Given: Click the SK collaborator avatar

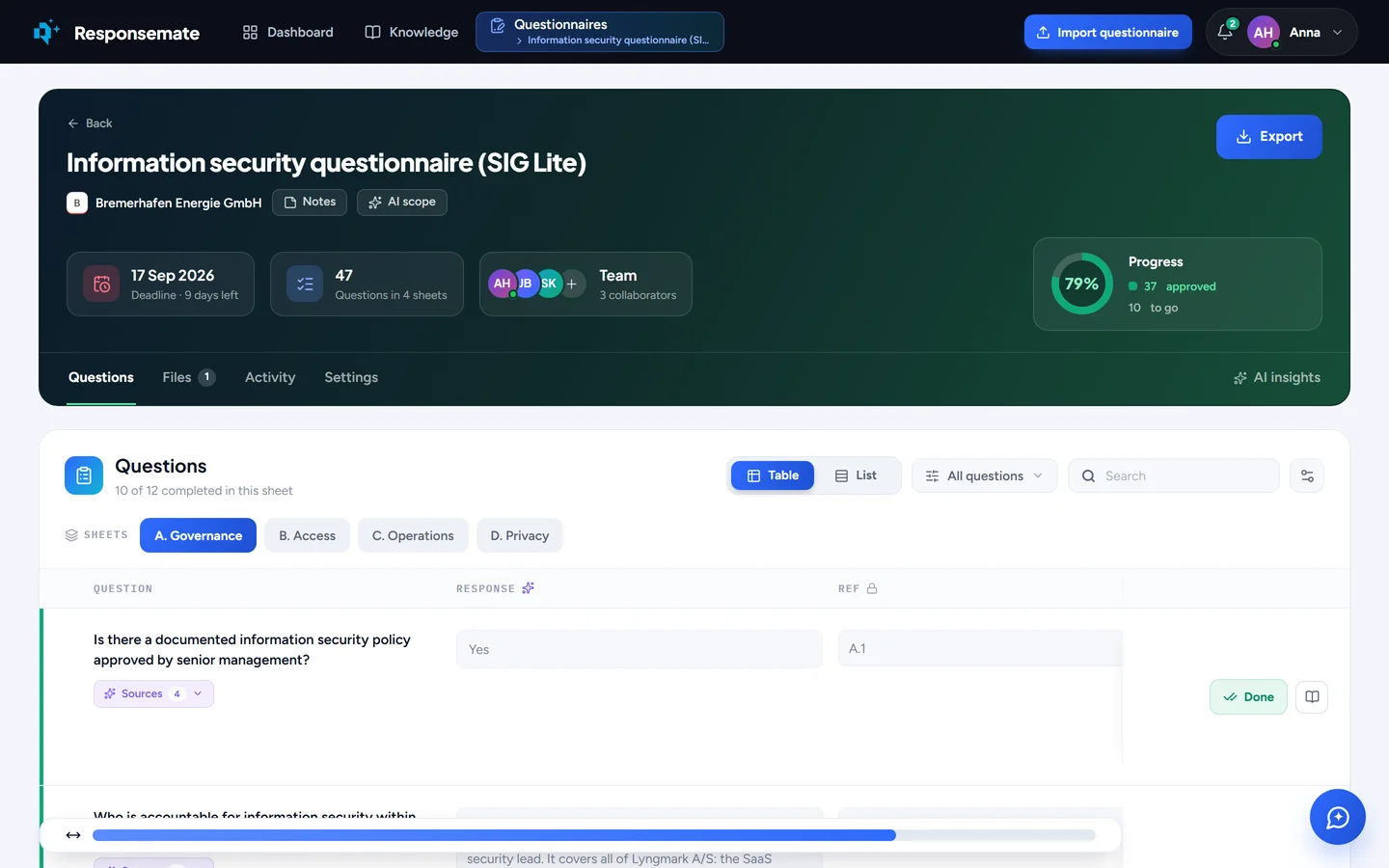Looking at the screenshot, I should pyautogui.click(x=549, y=284).
